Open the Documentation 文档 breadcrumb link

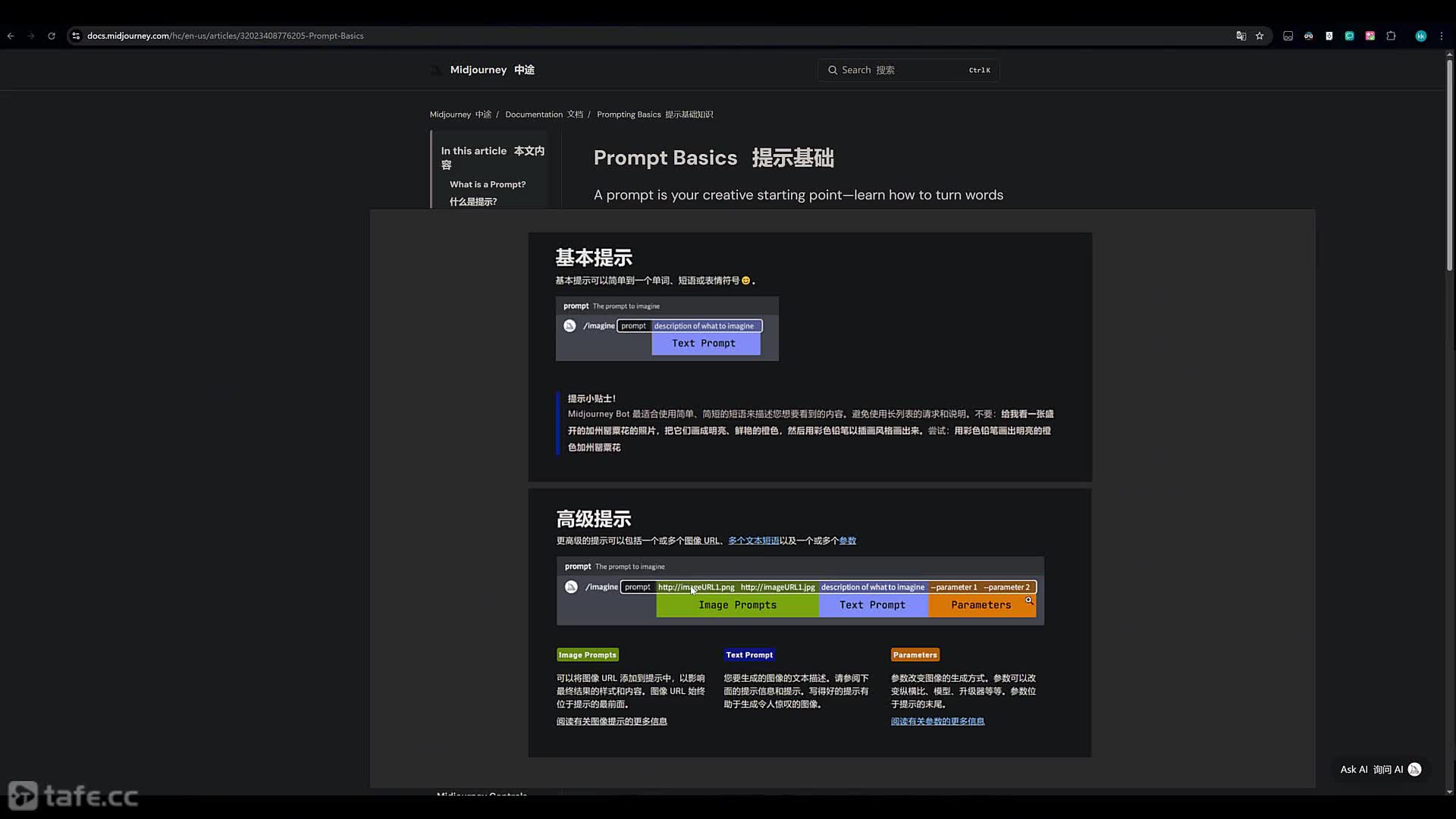(x=544, y=115)
